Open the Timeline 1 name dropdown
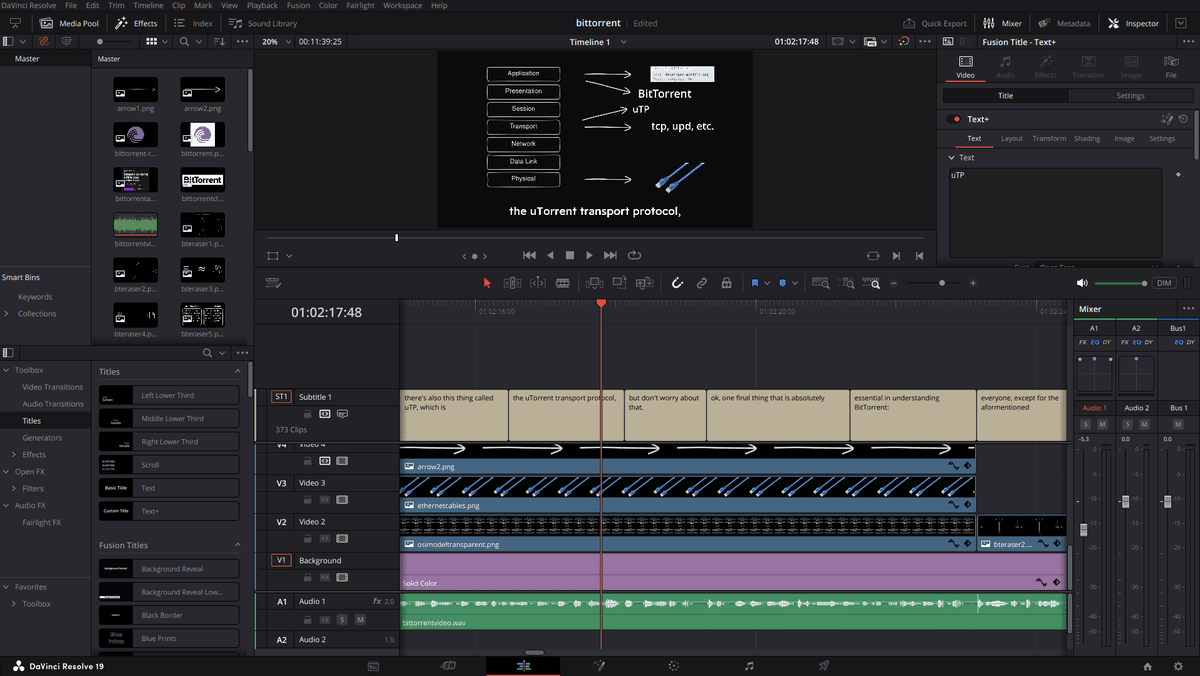The height and width of the screenshot is (676, 1200). click(x=597, y=42)
